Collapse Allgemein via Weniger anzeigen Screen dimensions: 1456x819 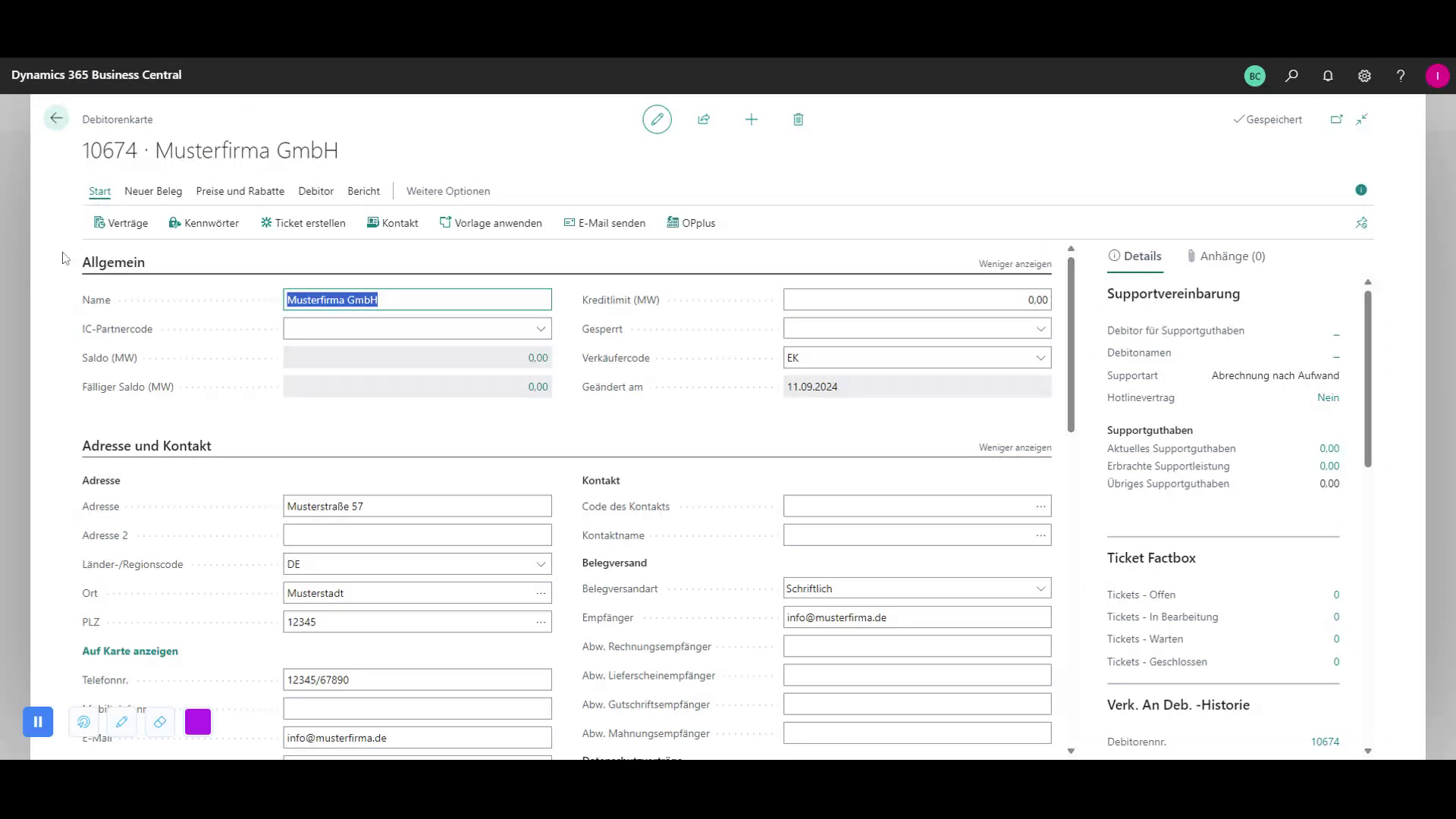(x=1014, y=264)
